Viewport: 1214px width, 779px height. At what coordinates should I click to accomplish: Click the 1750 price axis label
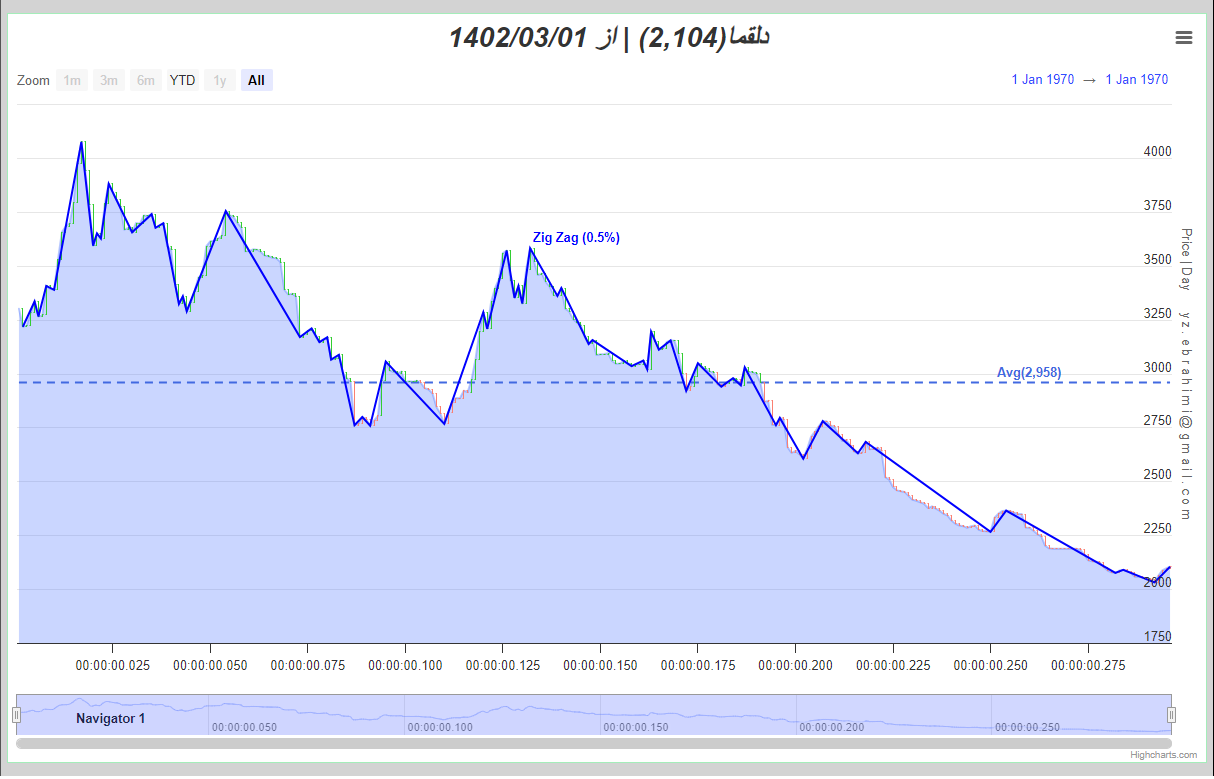[1158, 637]
